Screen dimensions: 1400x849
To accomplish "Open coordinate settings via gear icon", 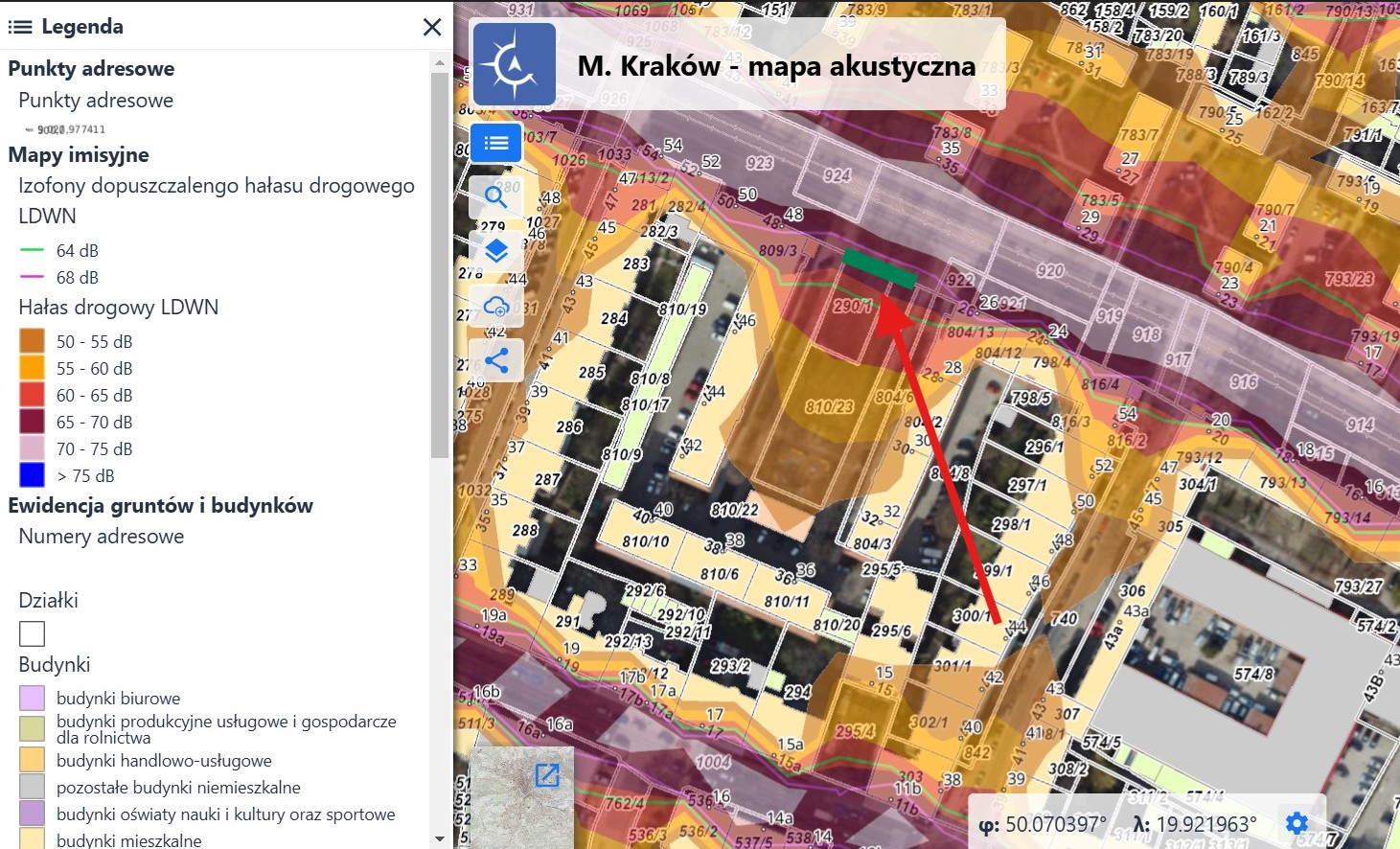I will [1297, 823].
